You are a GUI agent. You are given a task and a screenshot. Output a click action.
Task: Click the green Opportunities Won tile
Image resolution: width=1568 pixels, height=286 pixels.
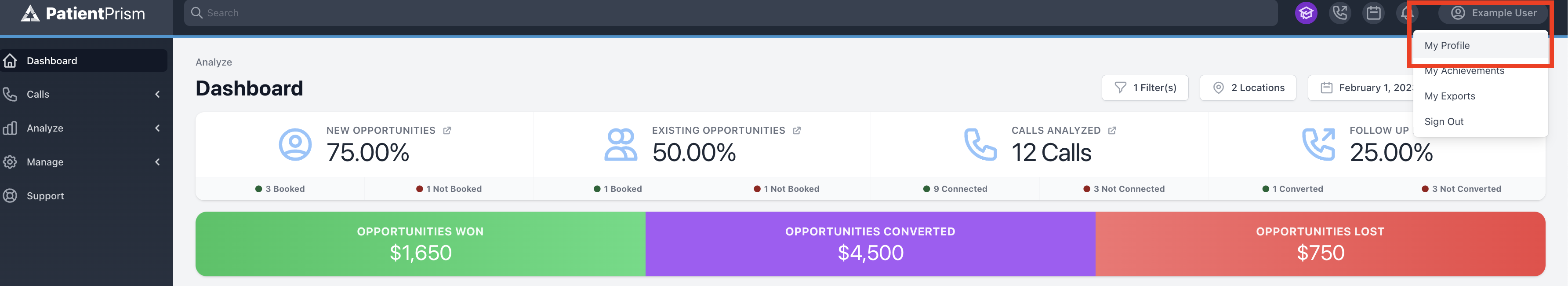click(420, 244)
